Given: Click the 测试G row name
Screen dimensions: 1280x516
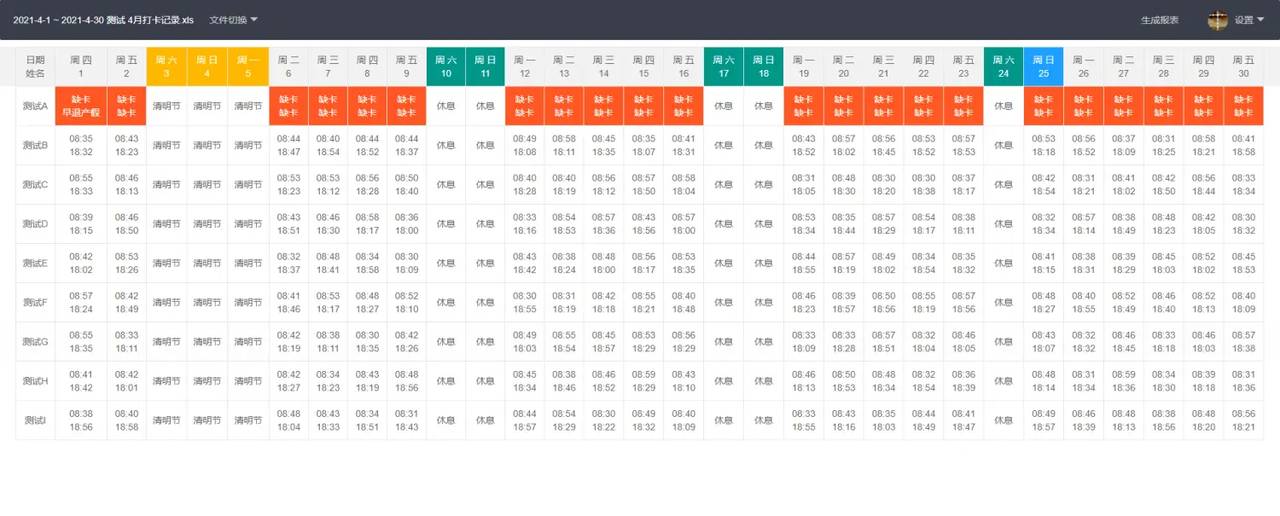Looking at the screenshot, I should (x=36, y=341).
